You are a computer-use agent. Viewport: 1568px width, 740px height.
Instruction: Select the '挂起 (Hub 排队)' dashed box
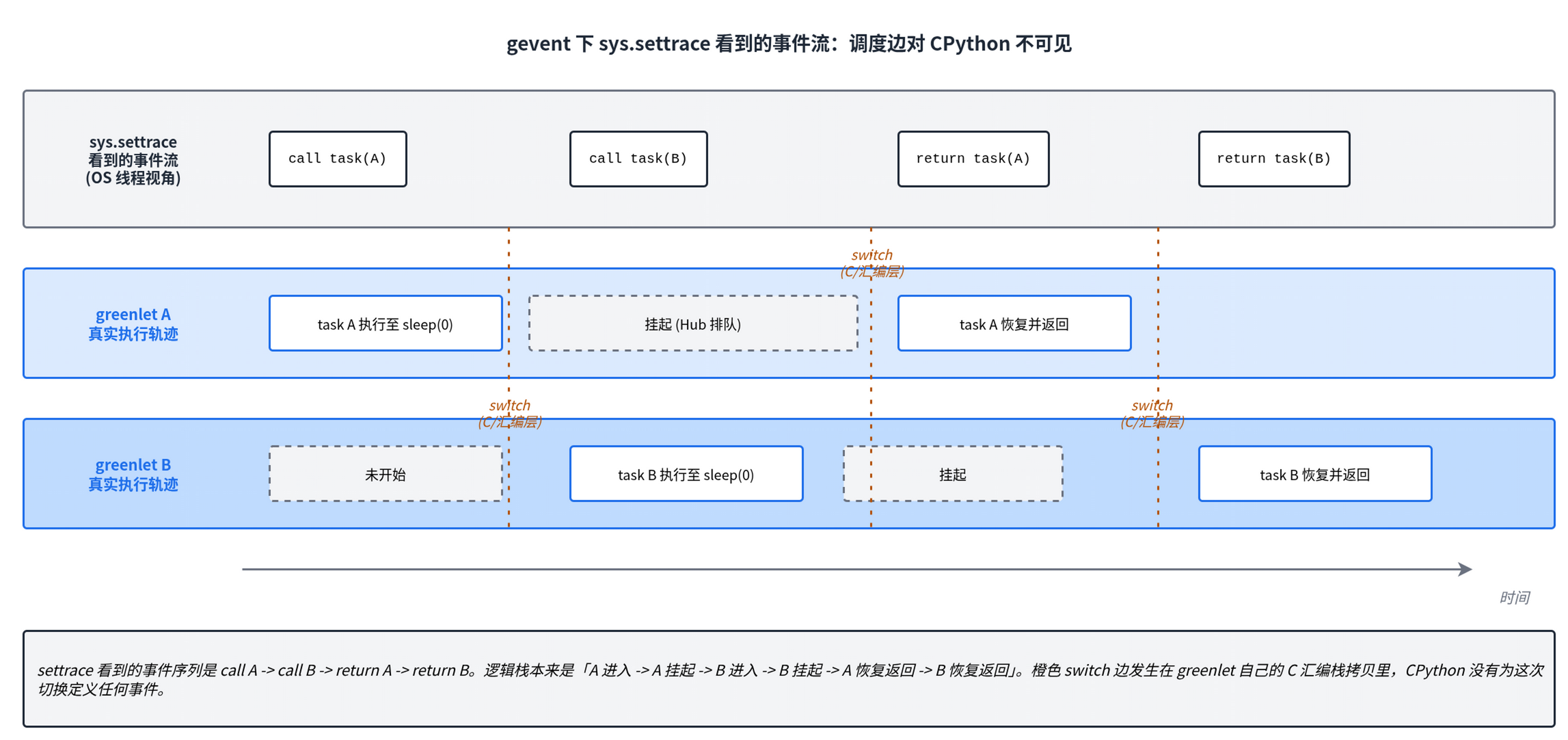coord(693,323)
